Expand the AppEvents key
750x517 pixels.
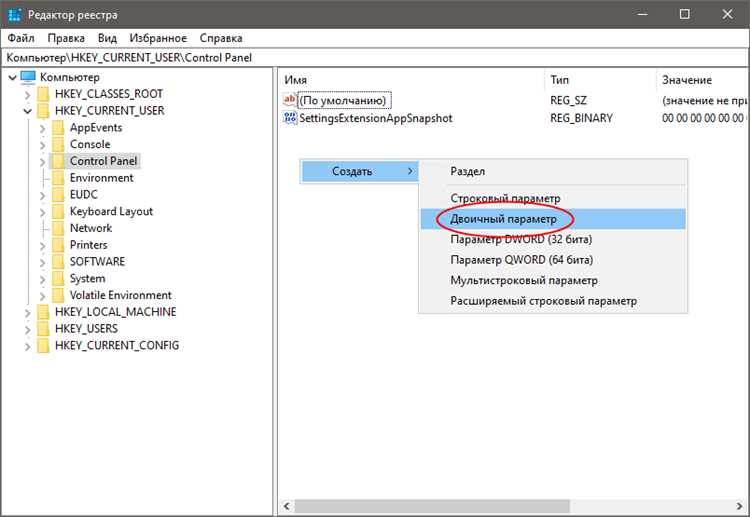pos(42,128)
